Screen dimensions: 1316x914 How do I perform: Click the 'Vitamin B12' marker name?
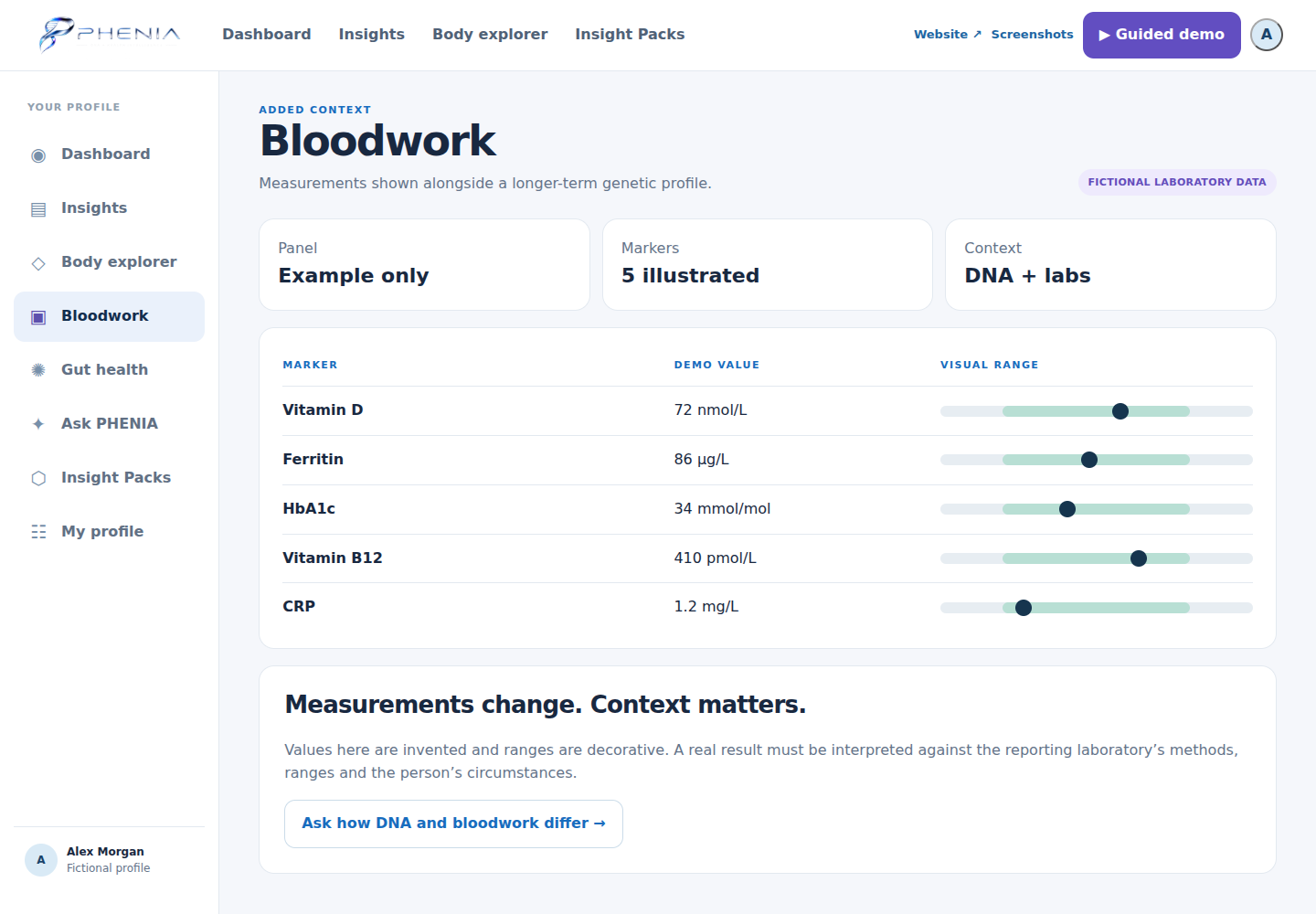tap(333, 558)
